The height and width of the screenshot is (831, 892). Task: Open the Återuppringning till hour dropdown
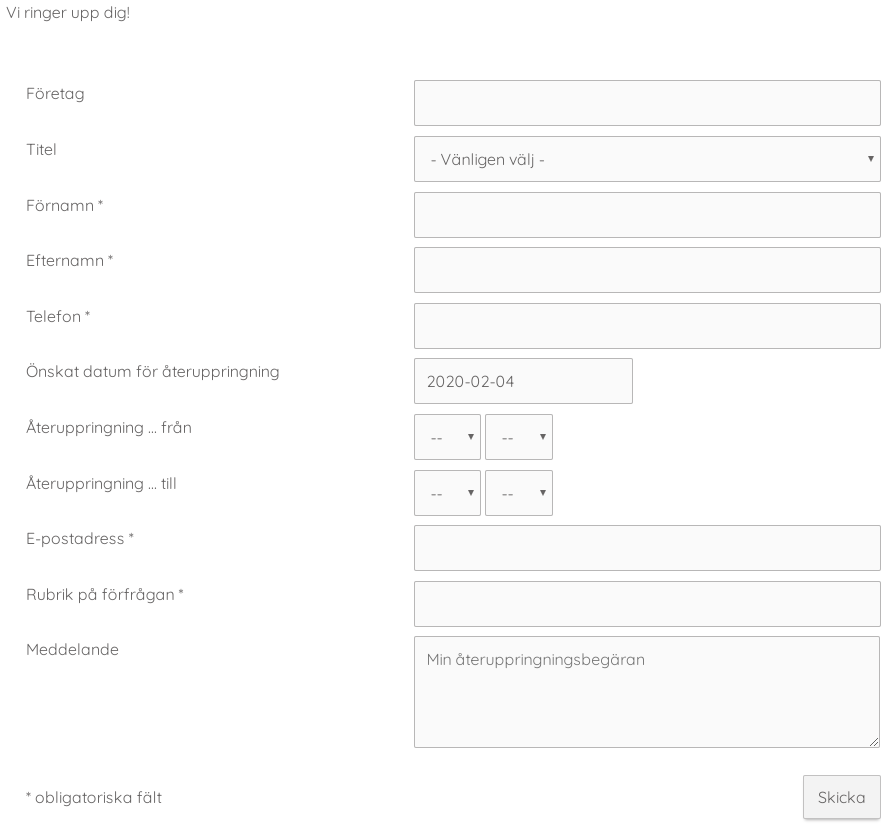pyautogui.click(x=447, y=493)
